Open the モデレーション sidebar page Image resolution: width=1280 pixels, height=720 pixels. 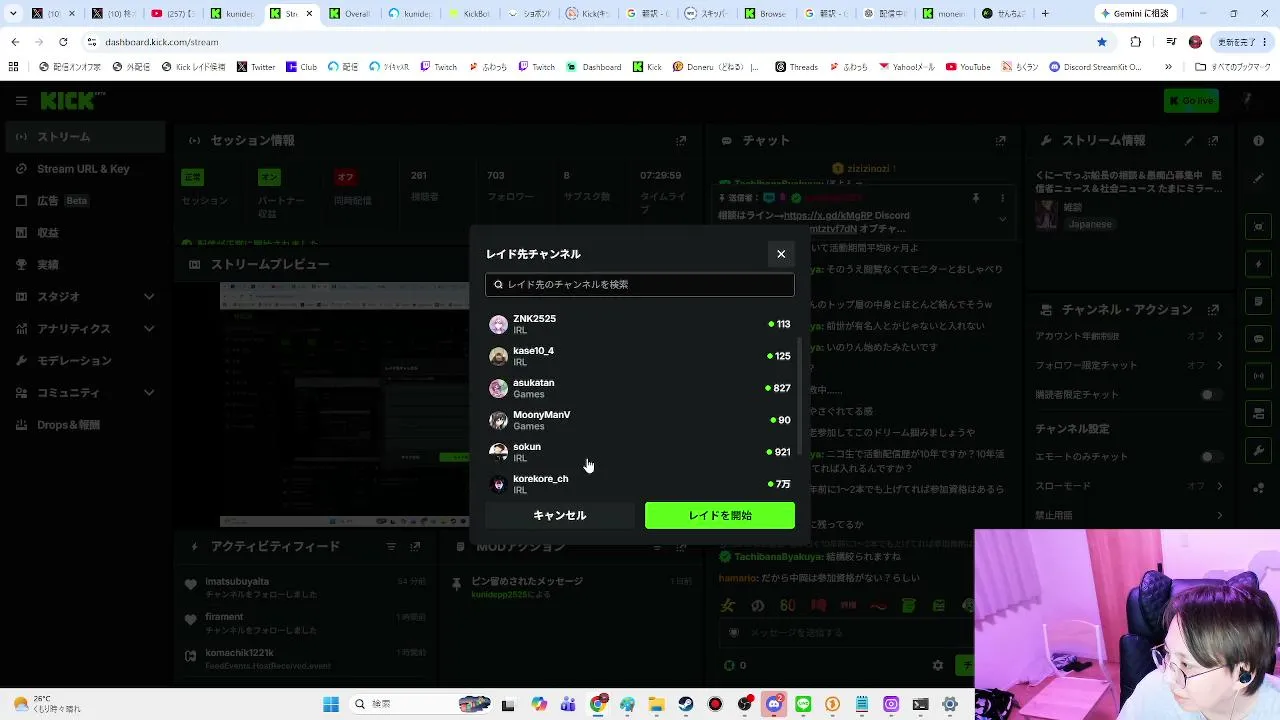(85, 361)
